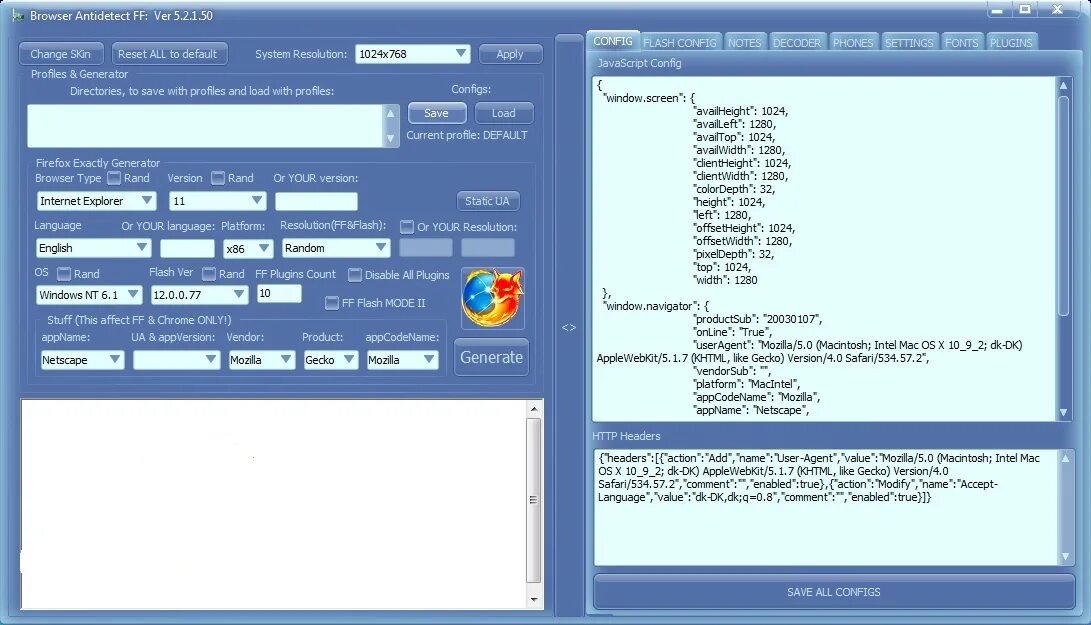Viewport: 1091px width, 625px height.
Task: Enable Browser Type Rand checkbox
Action: pos(113,178)
